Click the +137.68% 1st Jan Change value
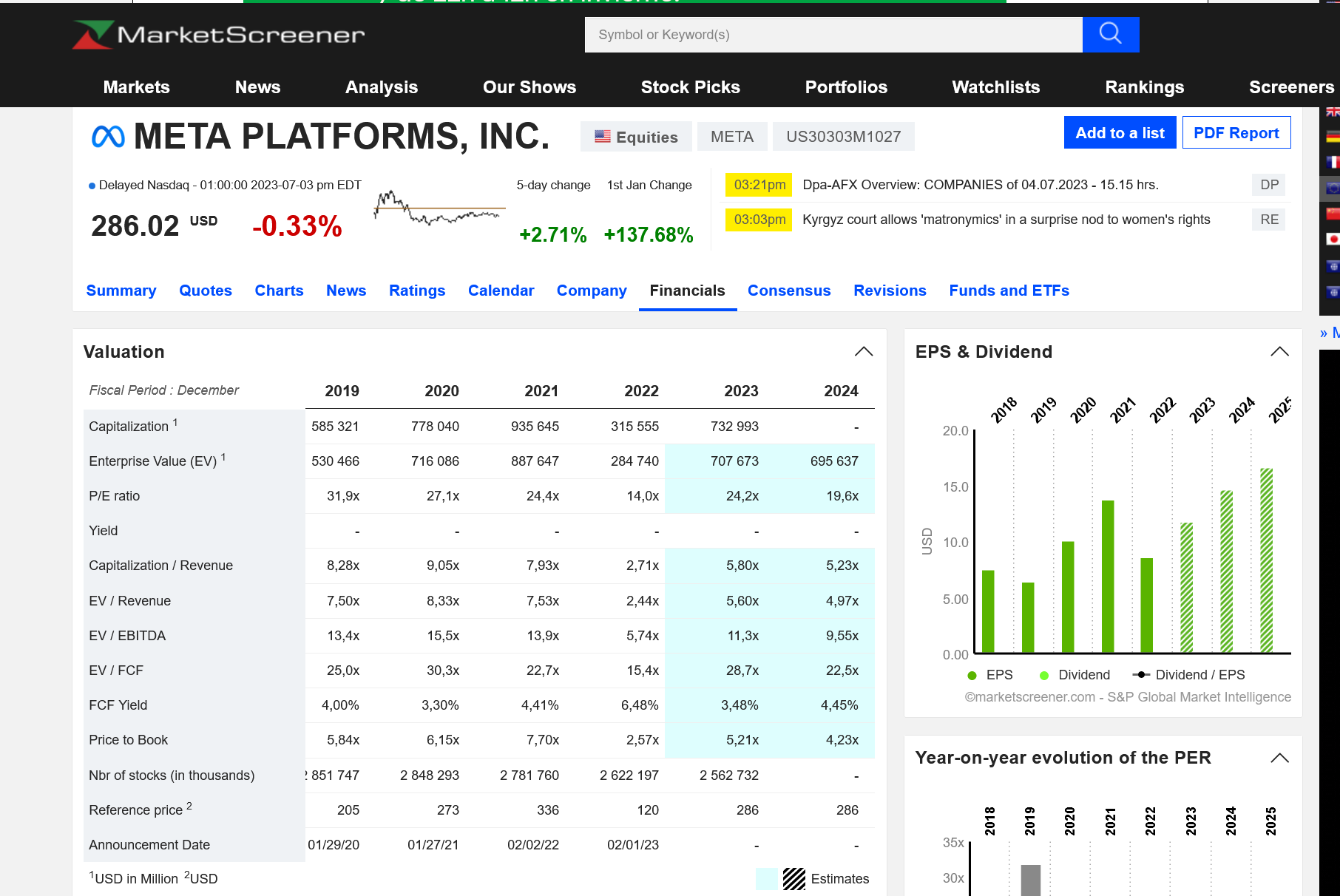 coord(649,235)
